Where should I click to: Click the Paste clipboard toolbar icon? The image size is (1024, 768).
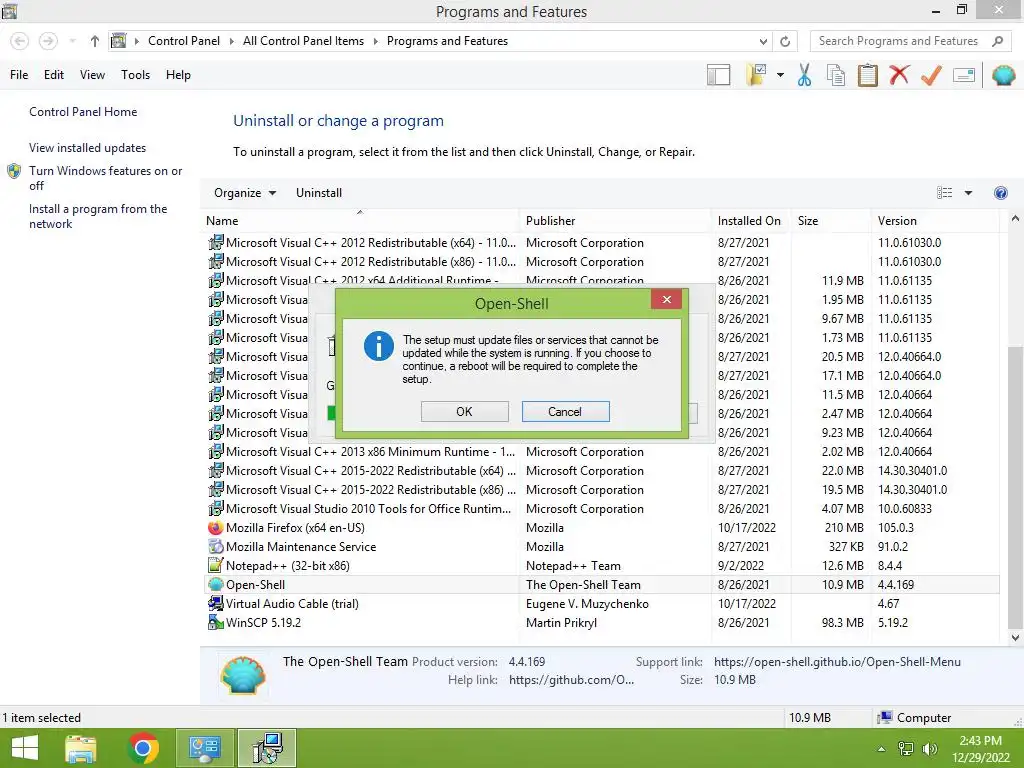click(867, 75)
